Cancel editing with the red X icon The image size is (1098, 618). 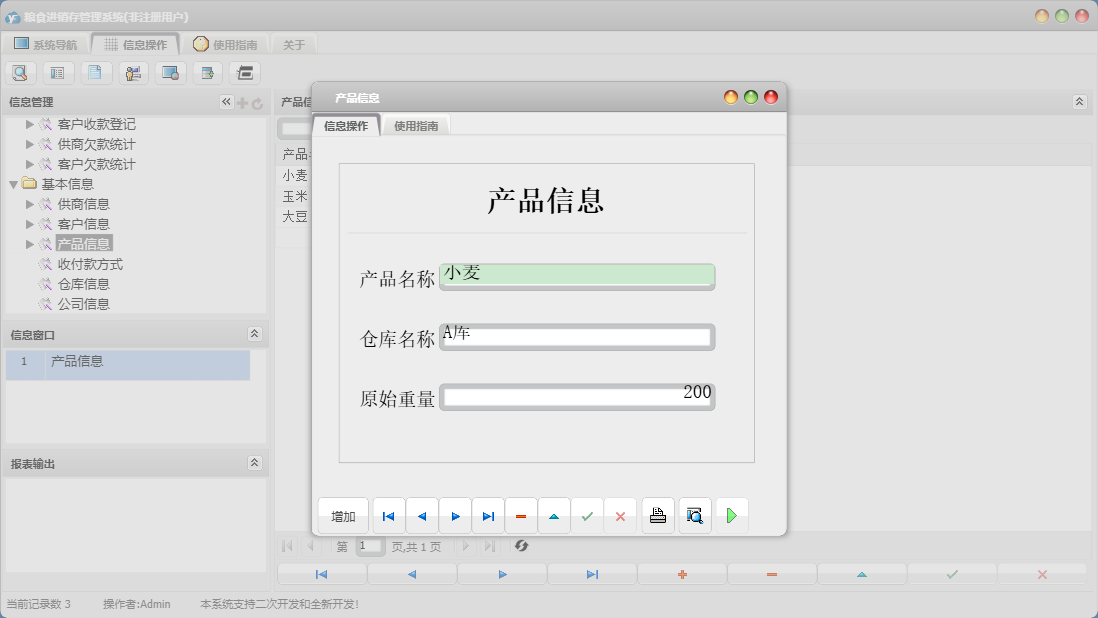click(x=620, y=515)
